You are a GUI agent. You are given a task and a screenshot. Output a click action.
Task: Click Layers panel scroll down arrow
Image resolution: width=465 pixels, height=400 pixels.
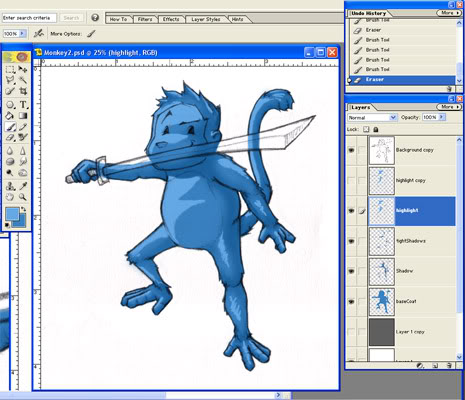click(x=459, y=357)
